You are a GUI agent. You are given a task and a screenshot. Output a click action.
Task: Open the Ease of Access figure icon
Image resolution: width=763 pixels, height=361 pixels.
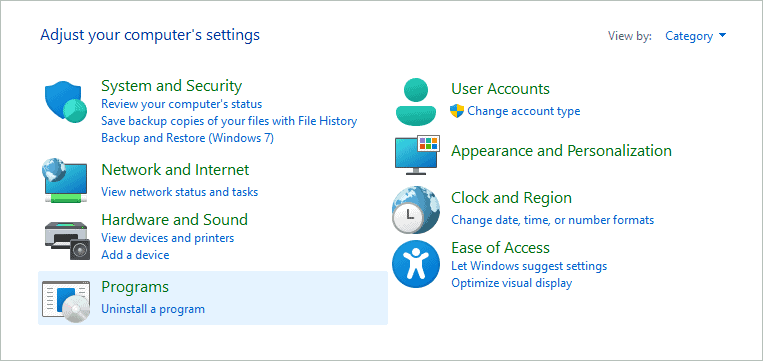click(x=416, y=264)
